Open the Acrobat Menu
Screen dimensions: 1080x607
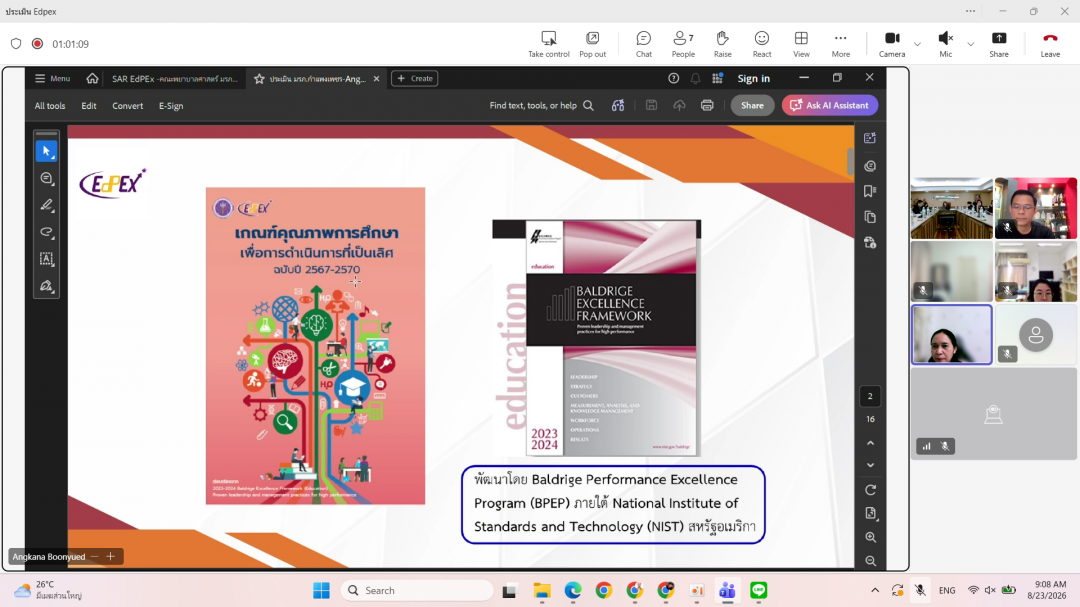[52, 79]
